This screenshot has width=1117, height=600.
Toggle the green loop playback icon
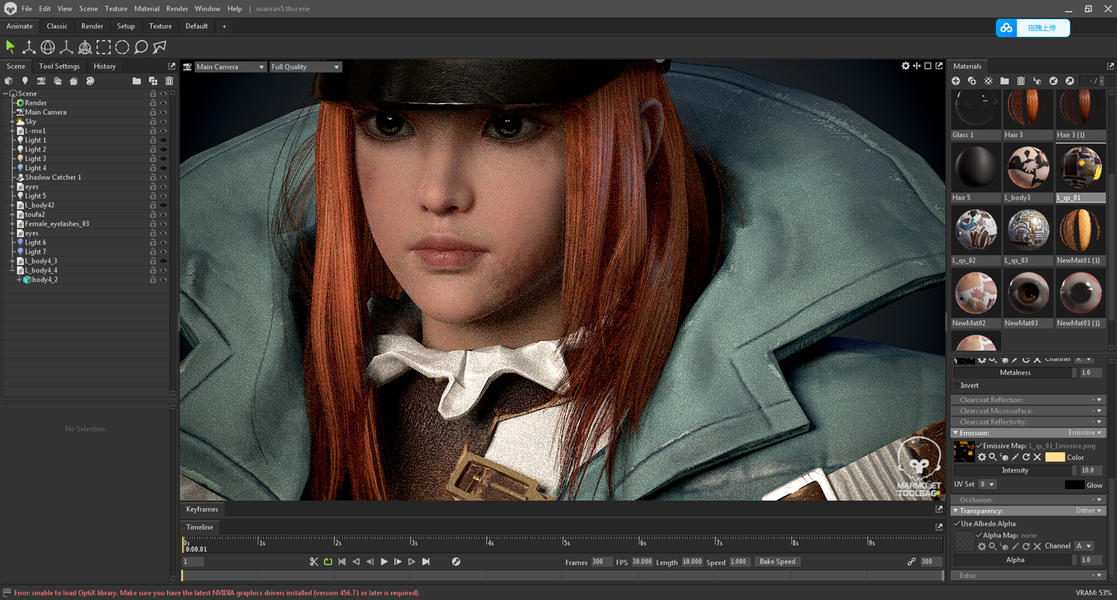point(327,562)
